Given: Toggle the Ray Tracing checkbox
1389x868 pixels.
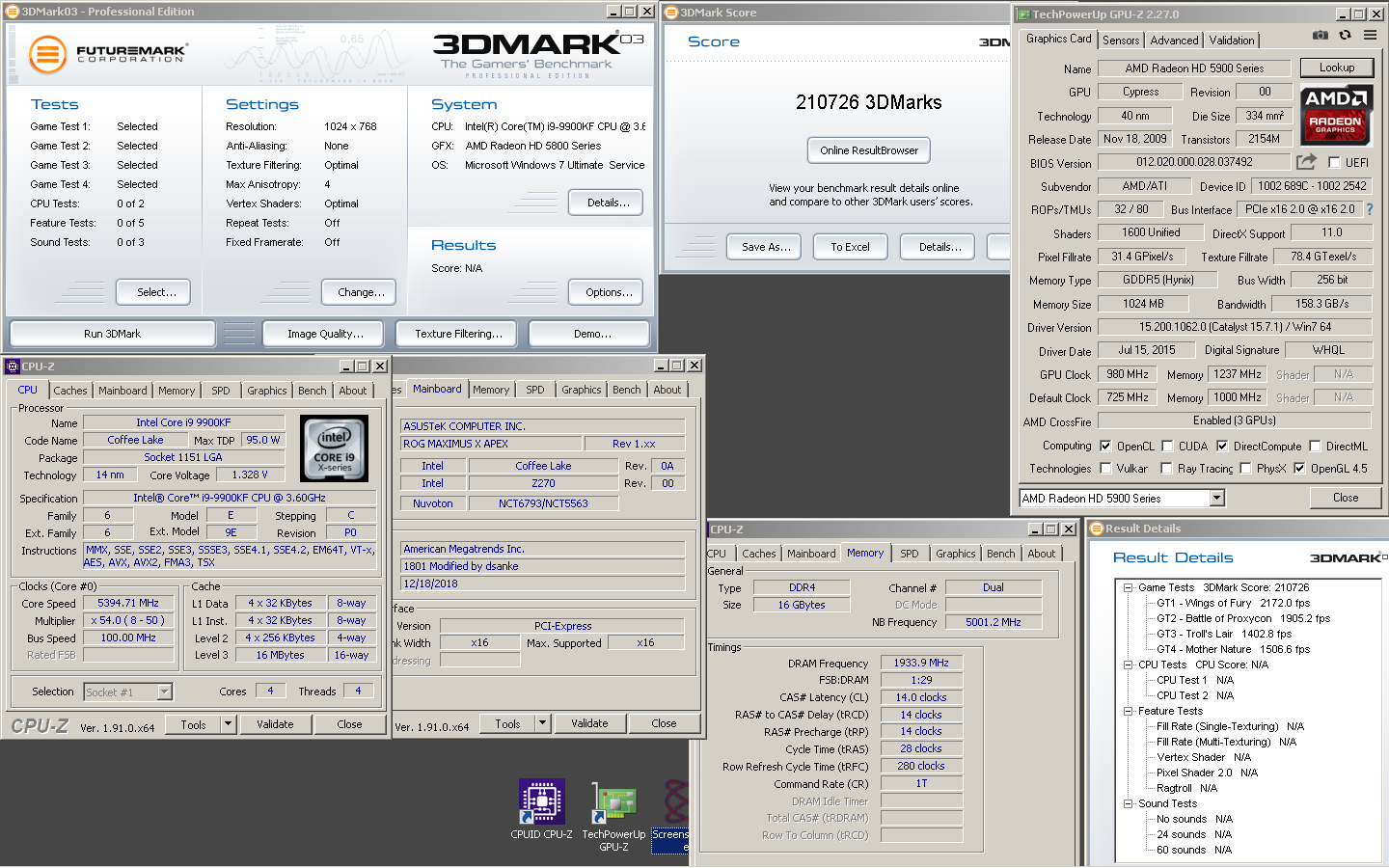Looking at the screenshot, I should click(1166, 469).
